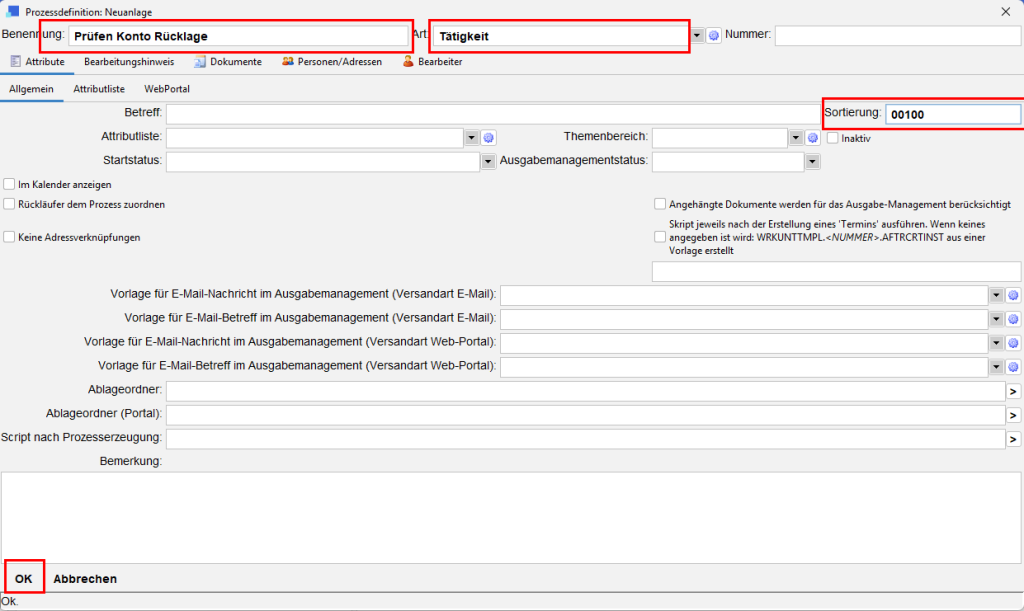Confirm with the OK button

coord(24,578)
